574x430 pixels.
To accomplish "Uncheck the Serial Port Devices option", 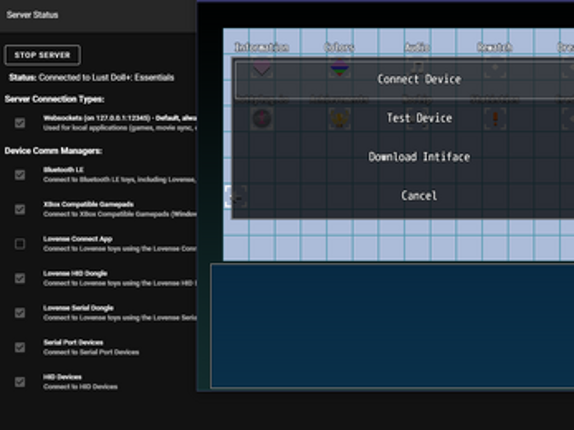I will [20, 347].
